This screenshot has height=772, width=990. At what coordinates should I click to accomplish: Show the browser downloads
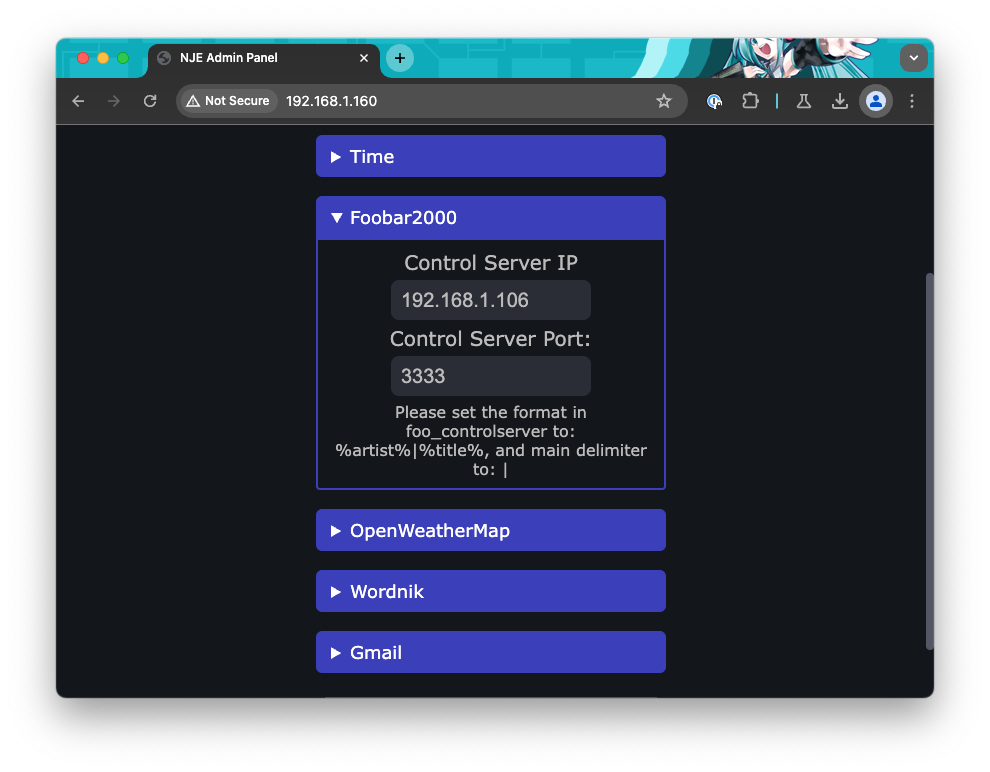click(839, 101)
